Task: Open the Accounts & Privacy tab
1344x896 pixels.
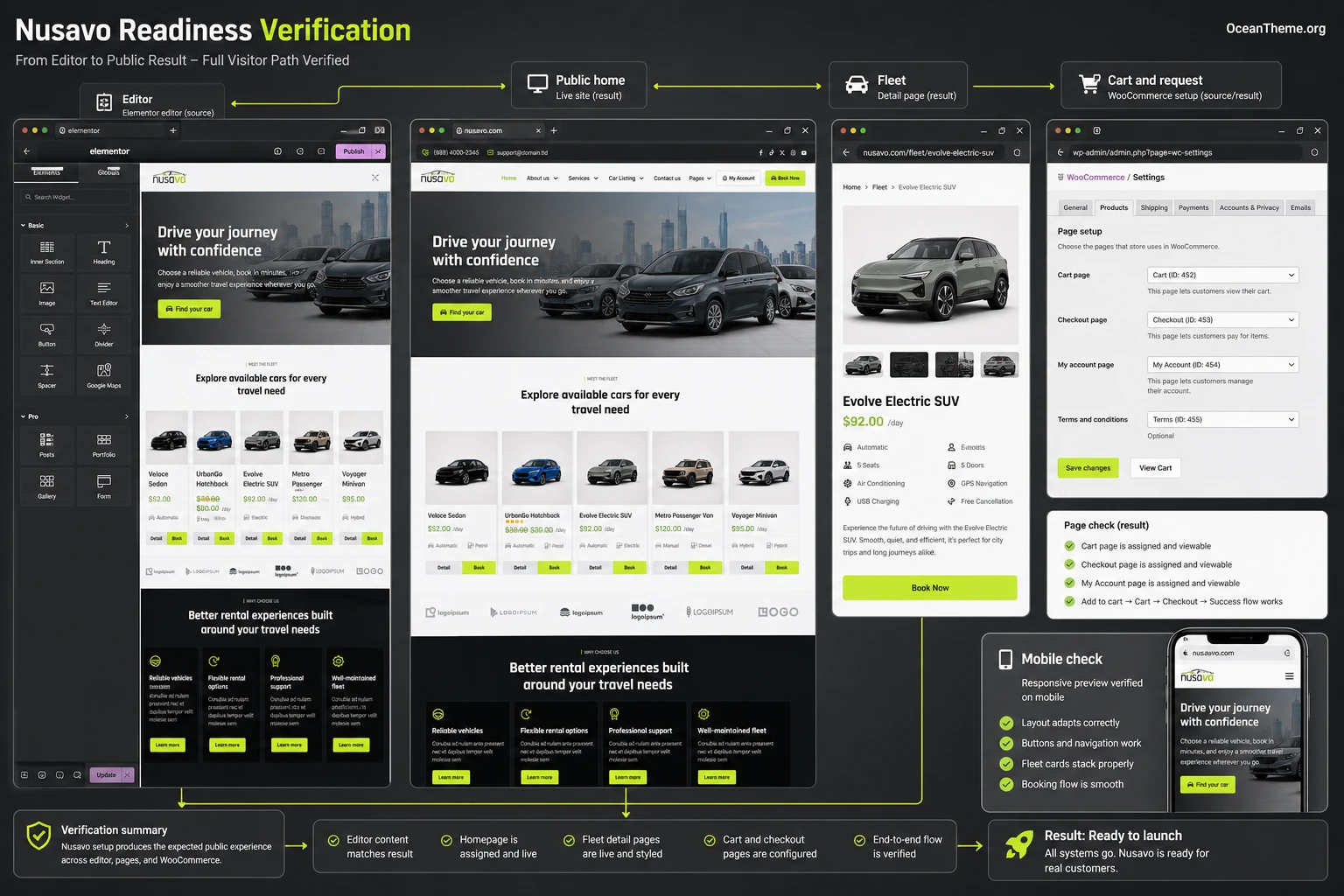Action: (x=1249, y=207)
